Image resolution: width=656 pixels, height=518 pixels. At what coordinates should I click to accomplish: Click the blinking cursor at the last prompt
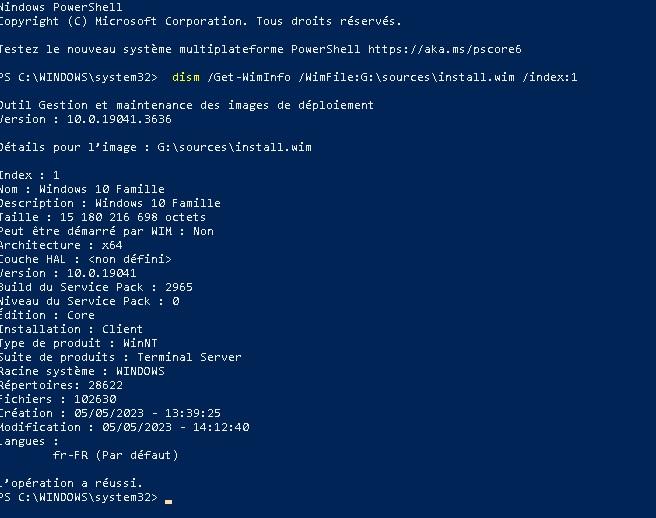169,498
